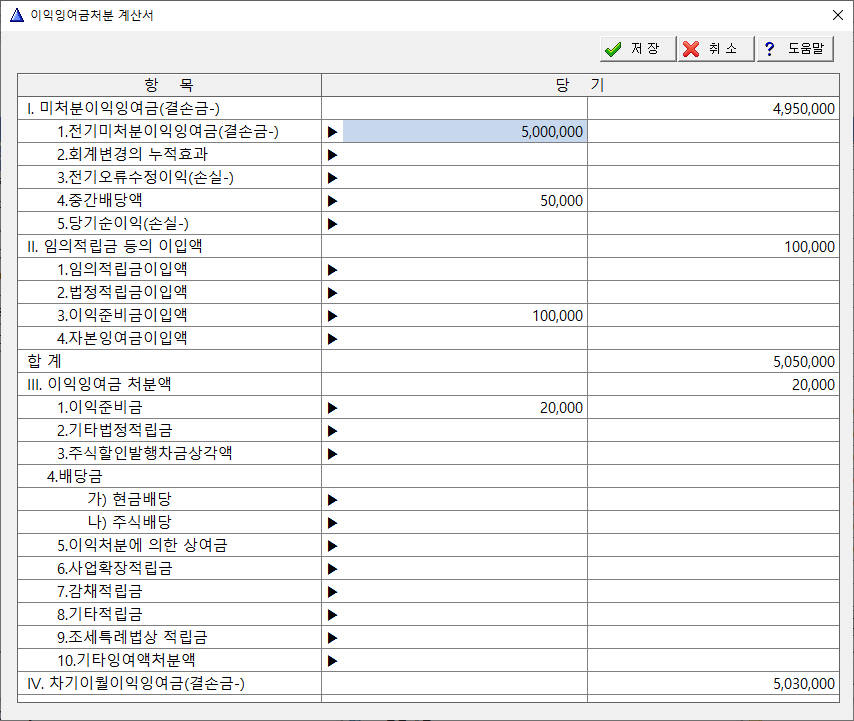Click the 5,050,000 합계 value
This screenshot has height=721, width=854.
click(x=803, y=362)
